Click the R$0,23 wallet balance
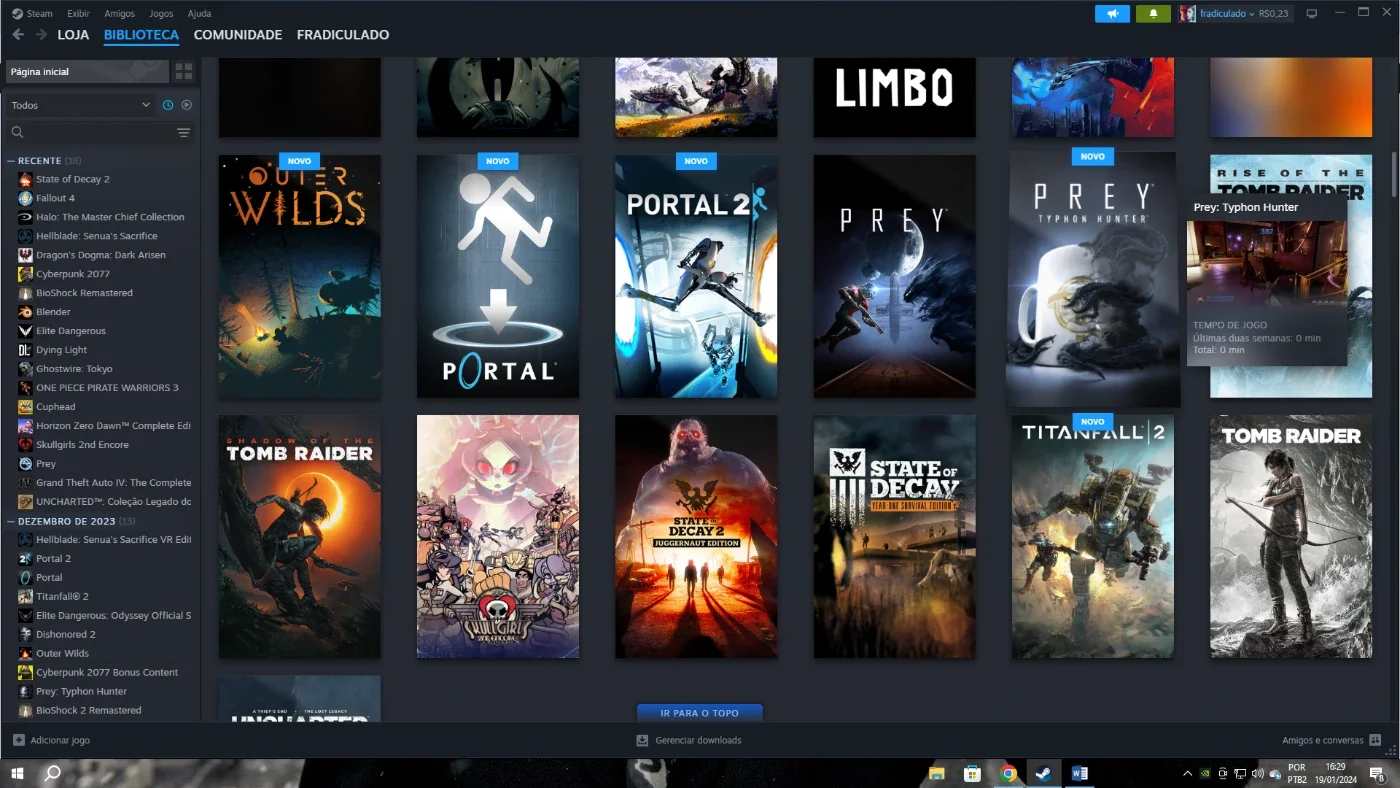 coord(1273,14)
